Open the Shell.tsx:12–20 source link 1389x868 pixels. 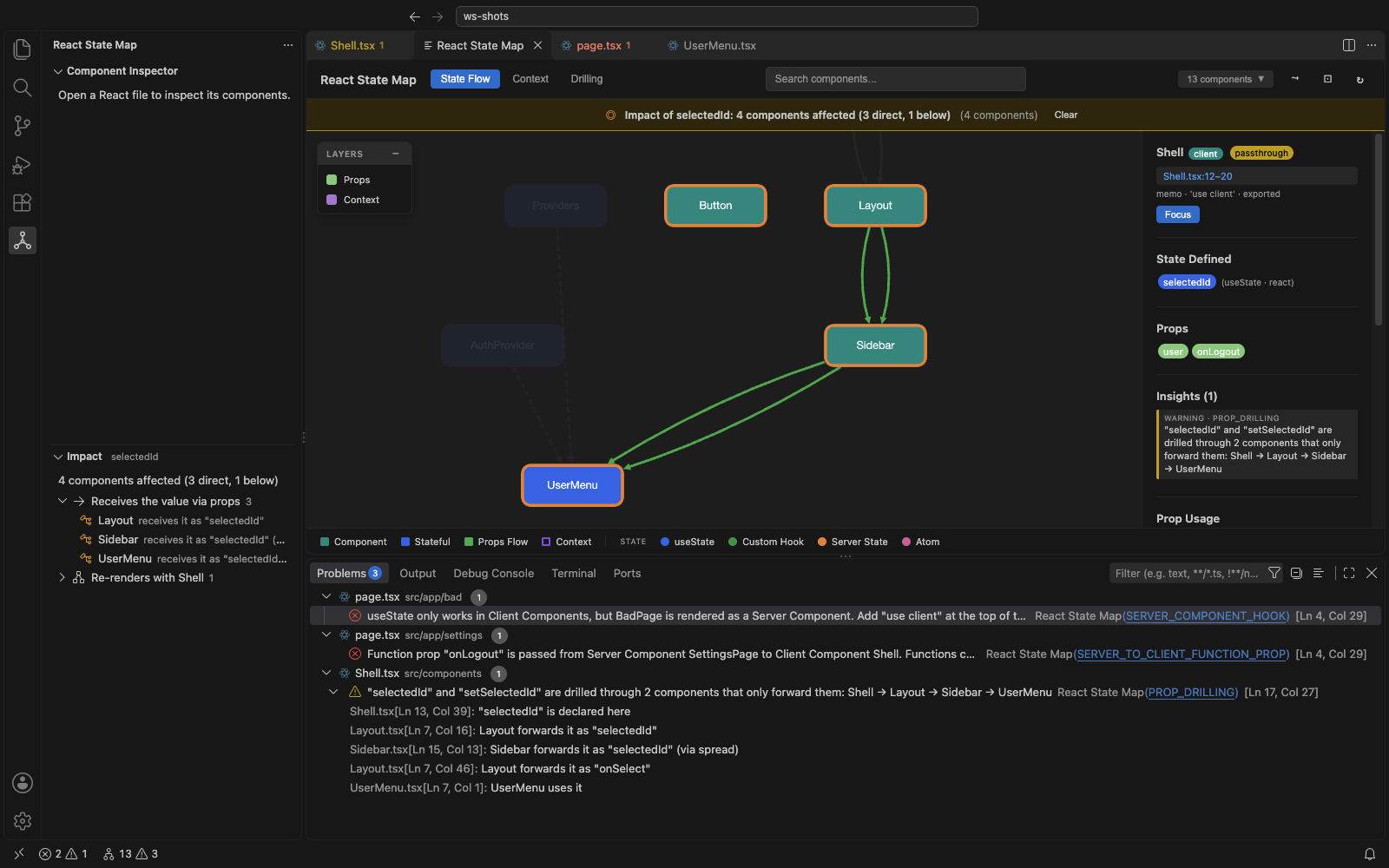click(1198, 176)
